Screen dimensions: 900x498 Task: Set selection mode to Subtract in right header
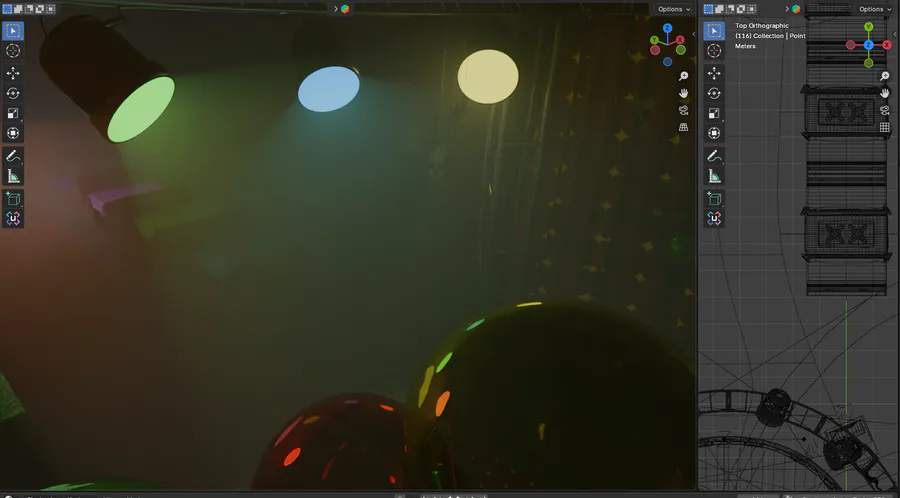coord(730,9)
